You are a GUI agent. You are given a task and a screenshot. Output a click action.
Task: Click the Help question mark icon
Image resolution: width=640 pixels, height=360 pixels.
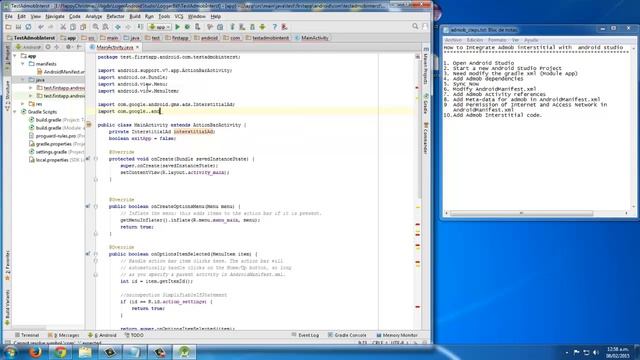pos(275,27)
